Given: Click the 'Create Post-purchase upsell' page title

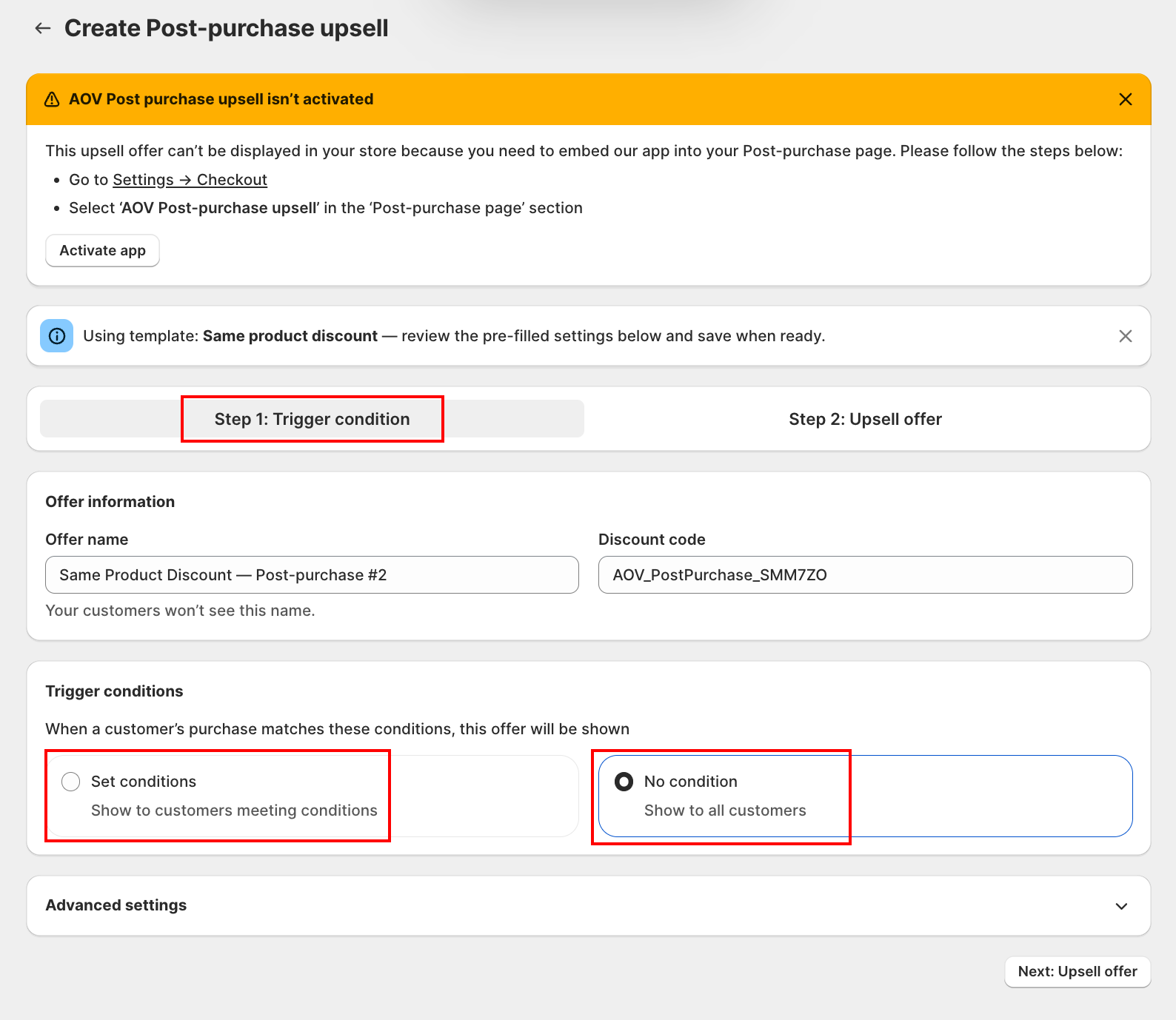Looking at the screenshot, I should click(227, 28).
